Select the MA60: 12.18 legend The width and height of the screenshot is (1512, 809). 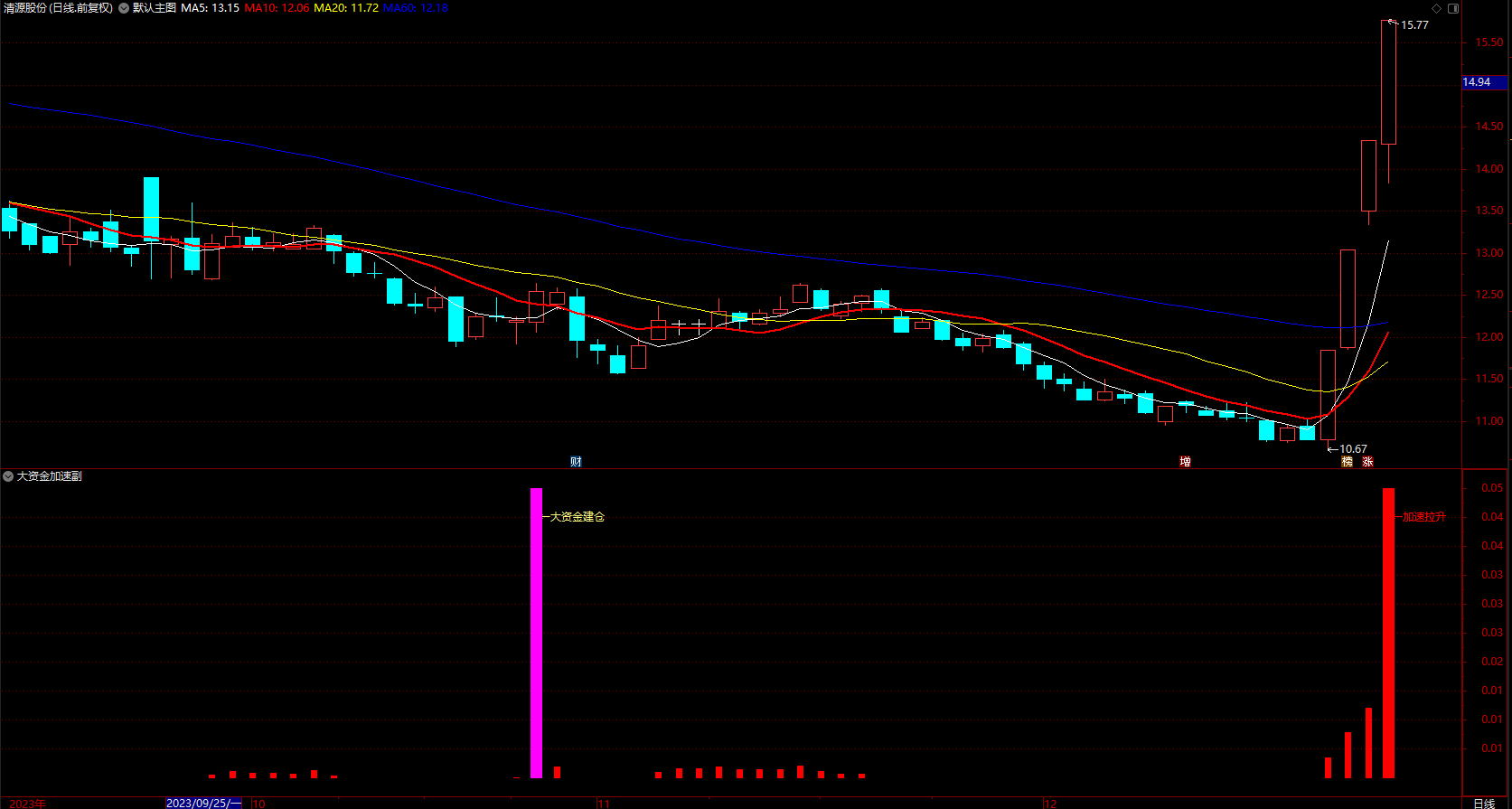(416, 8)
